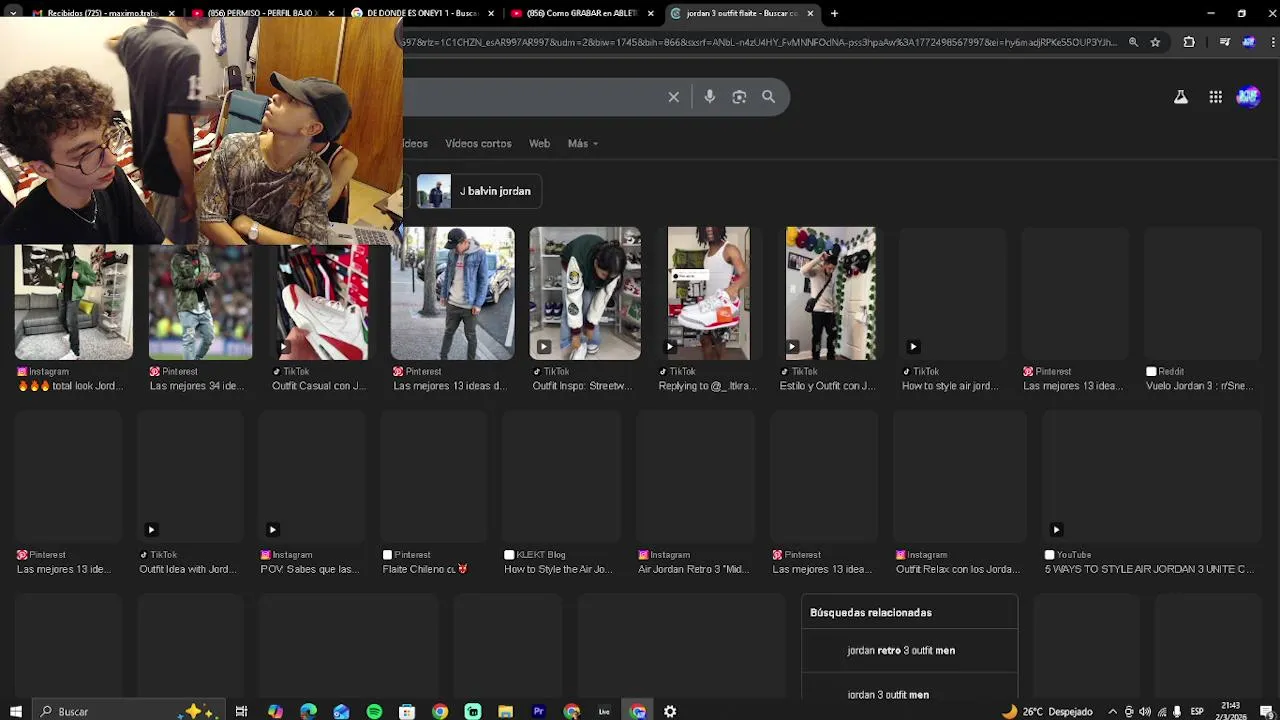Open the ESP input language selector
This screenshot has width=1280, height=720.
[x=1197, y=711]
